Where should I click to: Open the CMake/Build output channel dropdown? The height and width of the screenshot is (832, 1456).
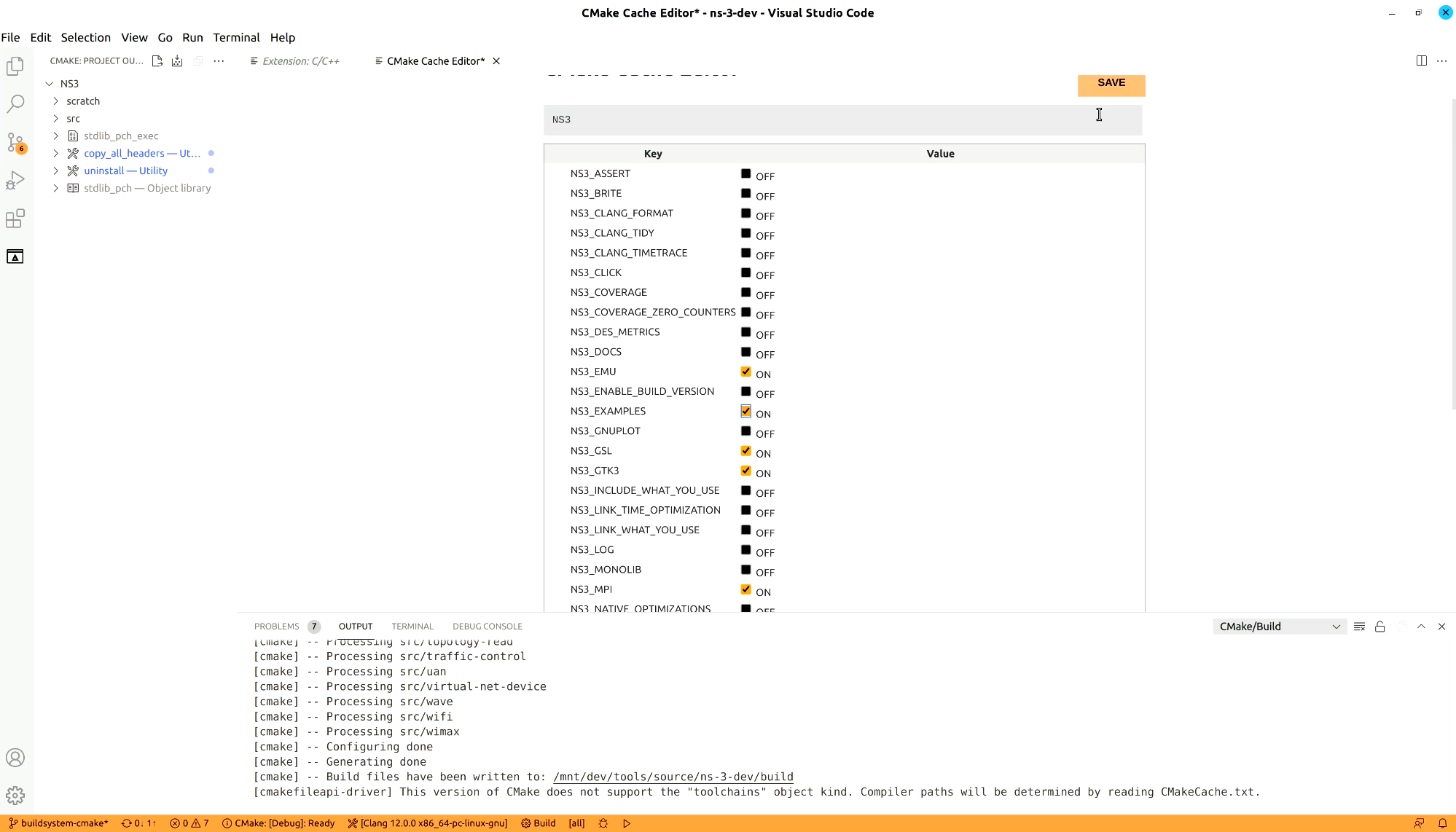click(1279, 626)
